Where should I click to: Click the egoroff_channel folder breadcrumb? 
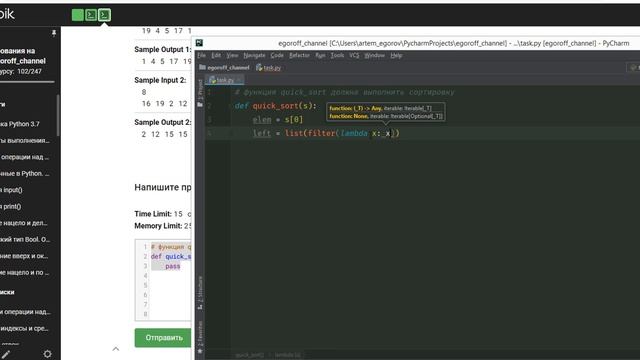click(224, 68)
